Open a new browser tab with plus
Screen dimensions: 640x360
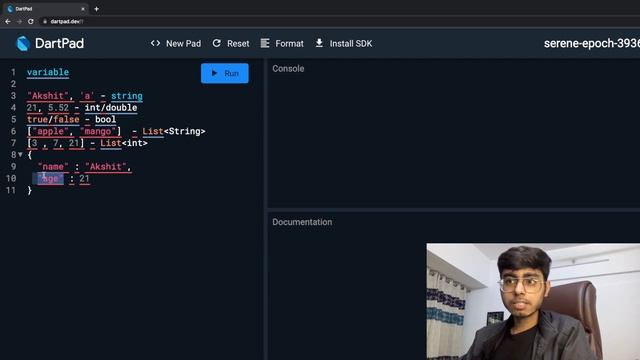click(96, 9)
